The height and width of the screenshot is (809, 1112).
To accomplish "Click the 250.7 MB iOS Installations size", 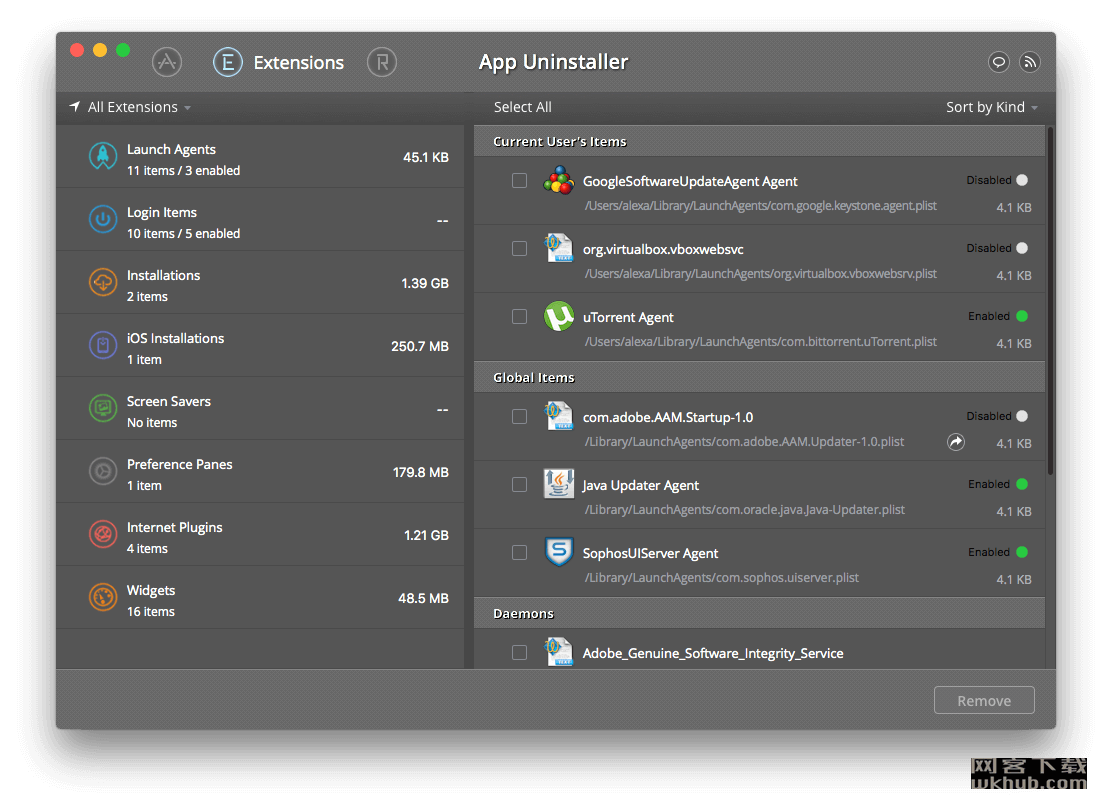I will (420, 347).
